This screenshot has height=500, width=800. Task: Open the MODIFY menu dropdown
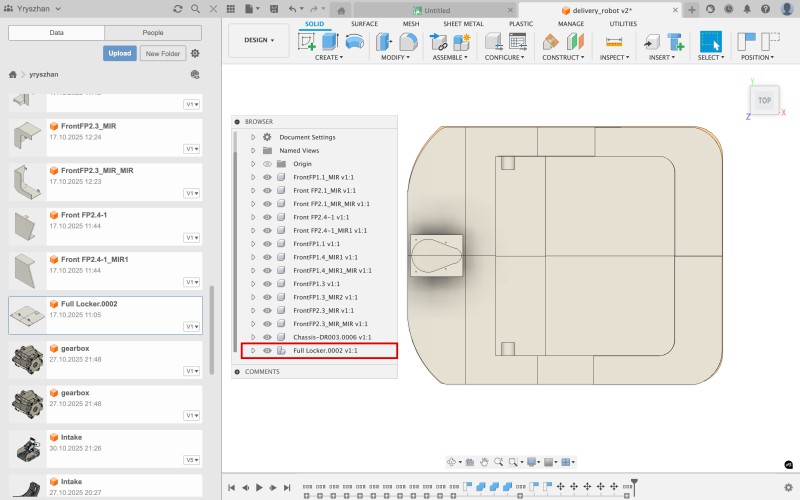395,57
